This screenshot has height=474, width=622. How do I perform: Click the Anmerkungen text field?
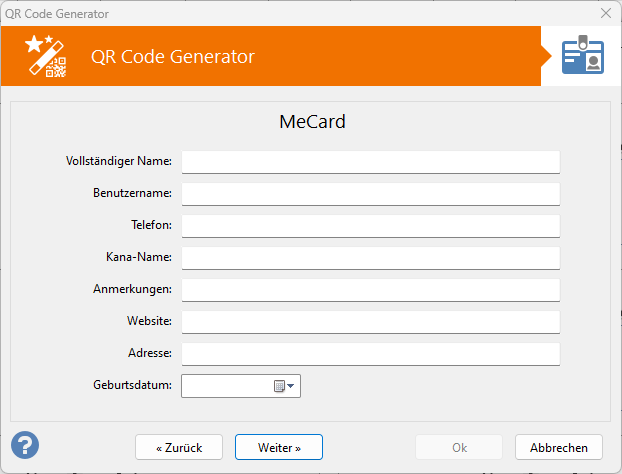point(370,290)
